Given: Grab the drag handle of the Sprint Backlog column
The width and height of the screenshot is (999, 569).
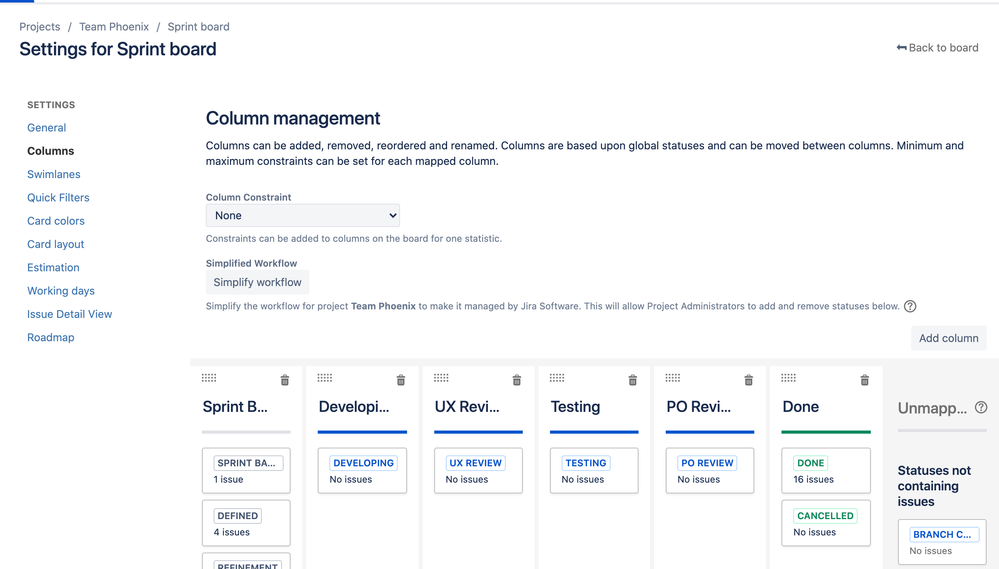Looking at the screenshot, I should click(x=209, y=378).
